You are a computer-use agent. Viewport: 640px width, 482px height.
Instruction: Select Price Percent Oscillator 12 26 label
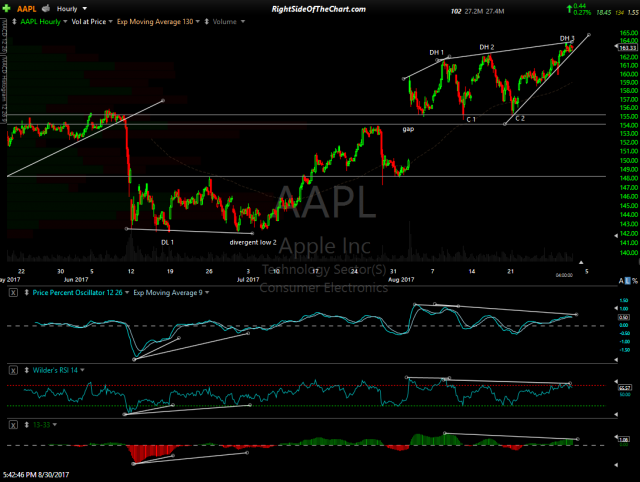(x=78, y=293)
